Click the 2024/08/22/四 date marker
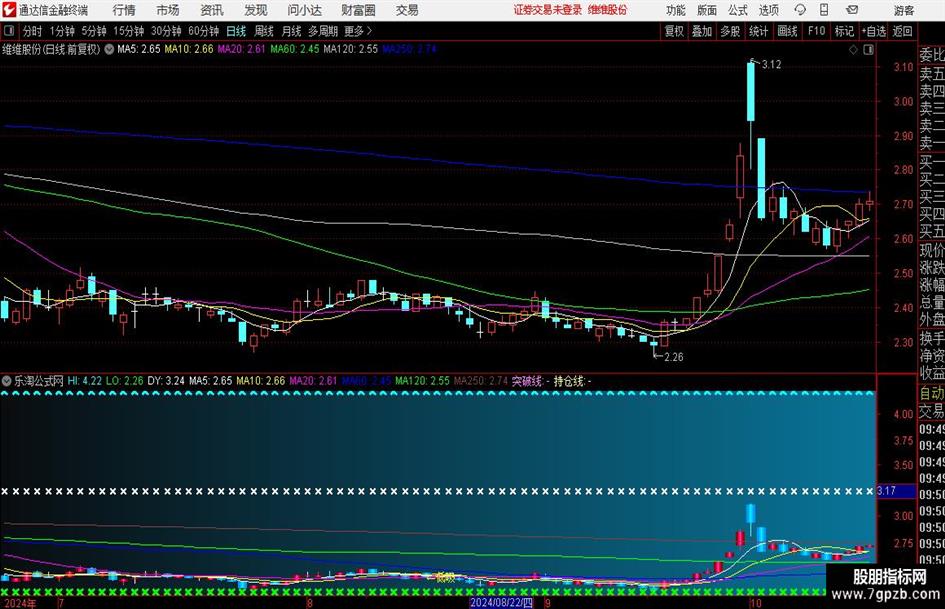This screenshot has width=945, height=609. 501,603
